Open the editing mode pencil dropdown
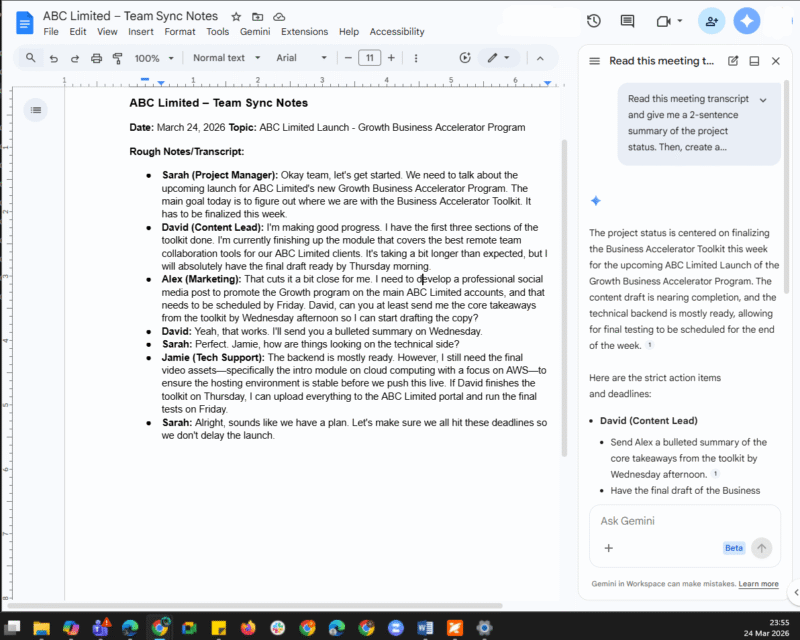This screenshot has width=800, height=640. (x=498, y=58)
